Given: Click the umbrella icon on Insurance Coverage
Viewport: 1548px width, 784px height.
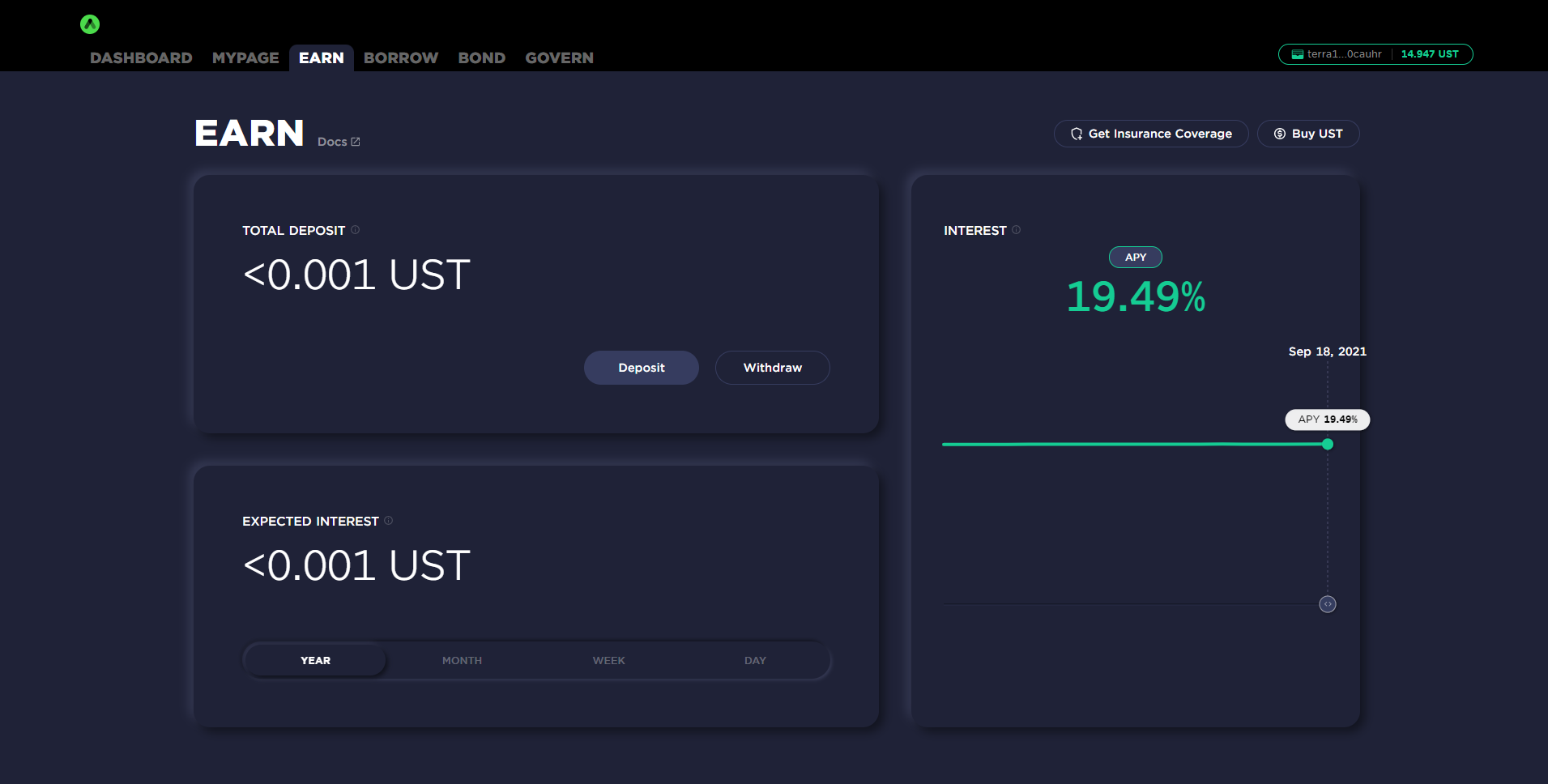Looking at the screenshot, I should tap(1076, 134).
